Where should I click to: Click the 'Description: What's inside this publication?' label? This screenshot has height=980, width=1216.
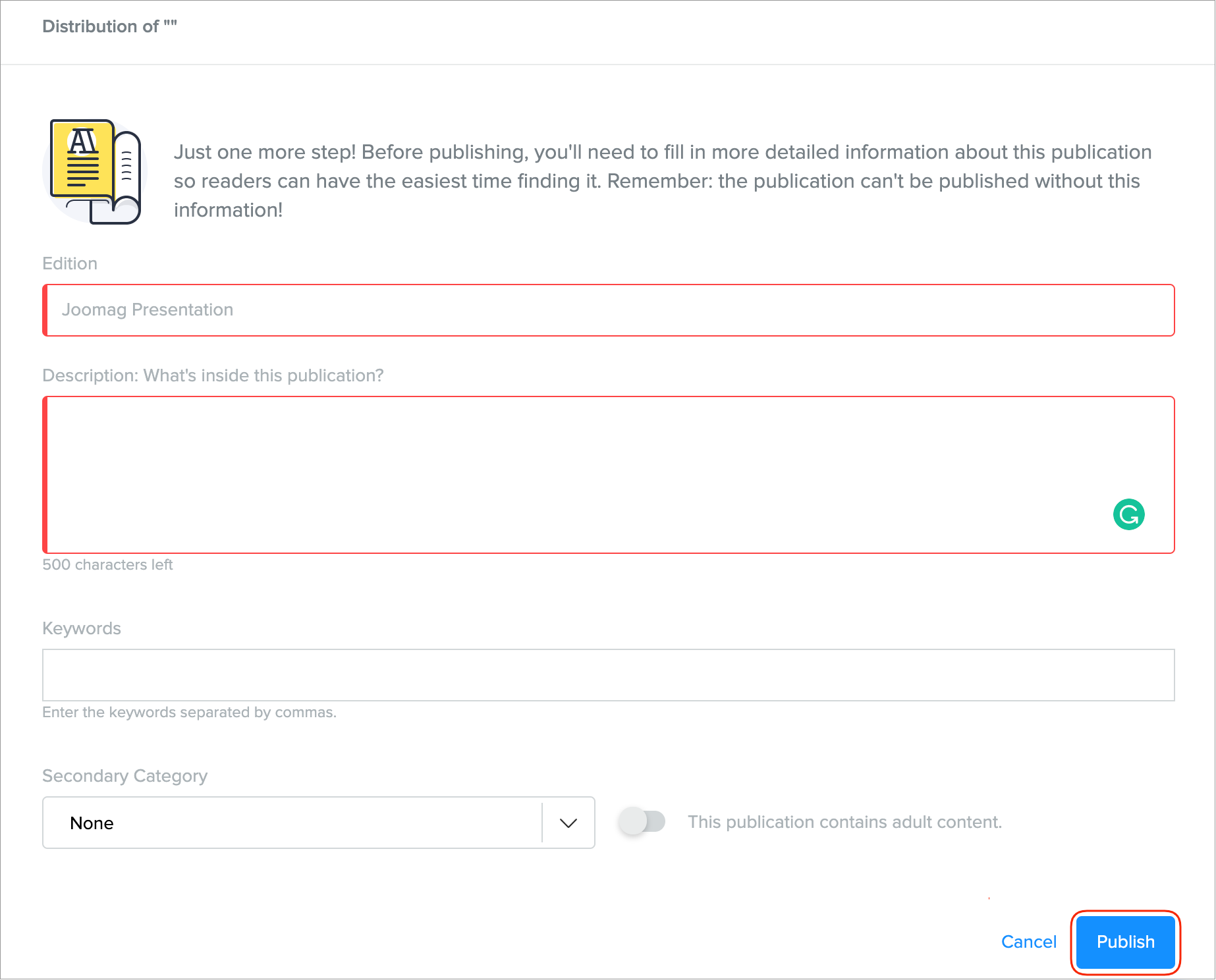pos(213,375)
